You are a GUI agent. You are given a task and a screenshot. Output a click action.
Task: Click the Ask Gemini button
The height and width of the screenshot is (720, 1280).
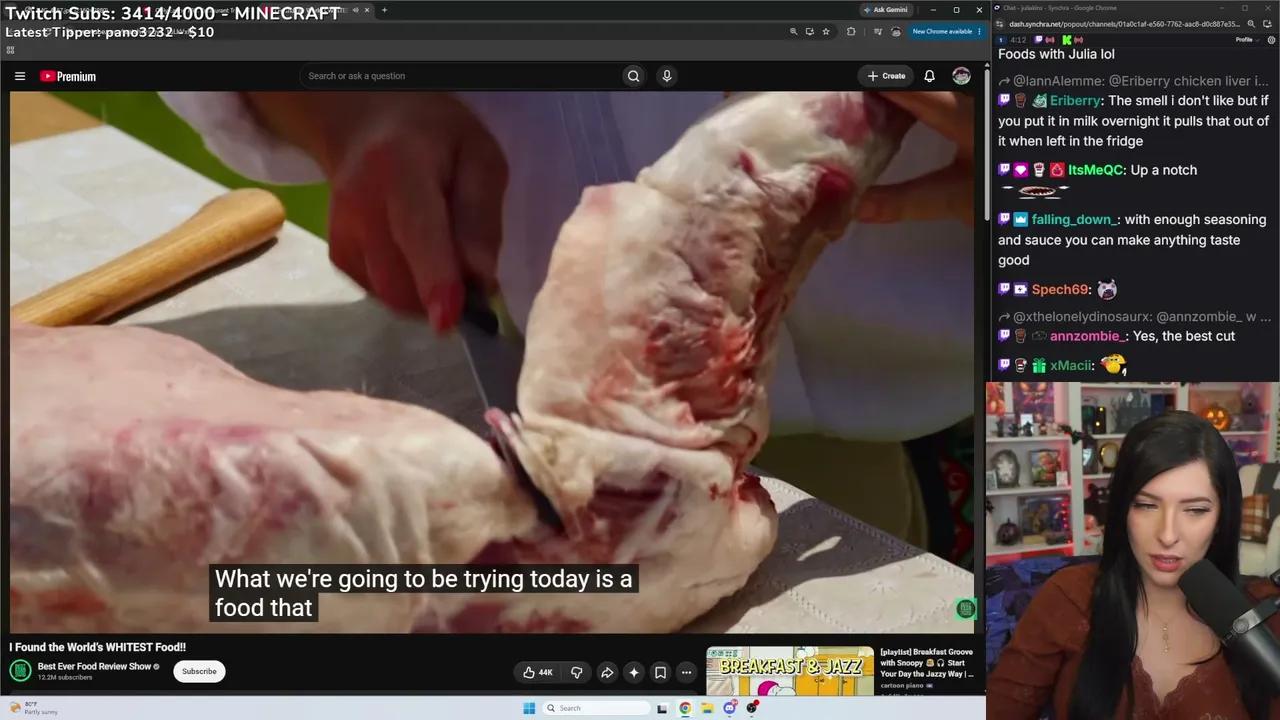[885, 10]
